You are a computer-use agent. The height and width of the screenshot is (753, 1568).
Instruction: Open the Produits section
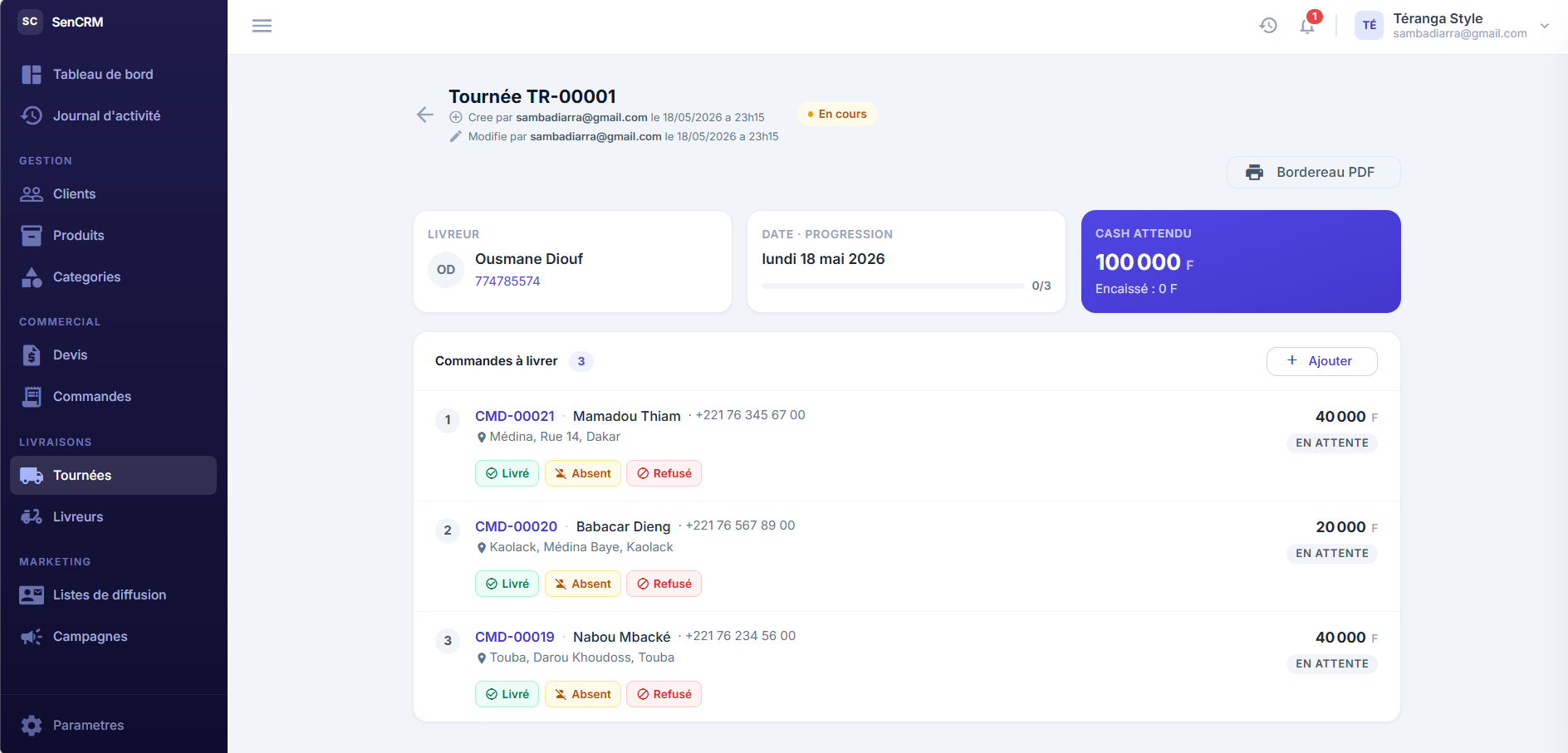(x=113, y=236)
